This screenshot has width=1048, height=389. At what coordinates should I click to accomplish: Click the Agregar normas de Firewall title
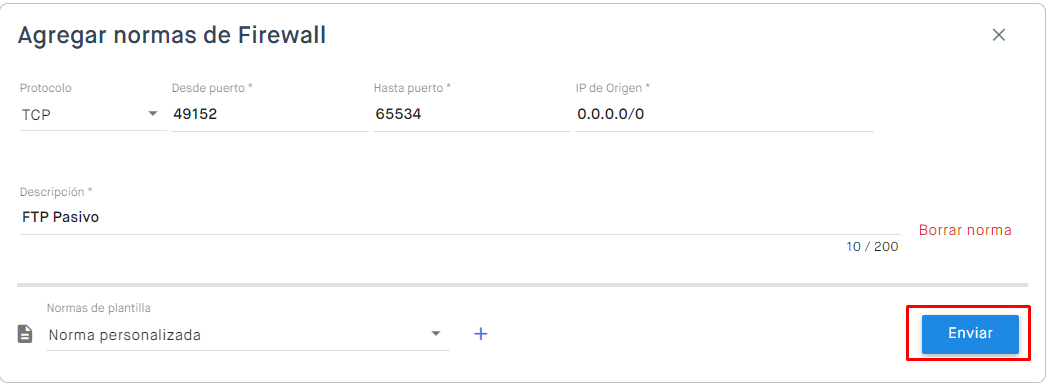[x=172, y=35]
